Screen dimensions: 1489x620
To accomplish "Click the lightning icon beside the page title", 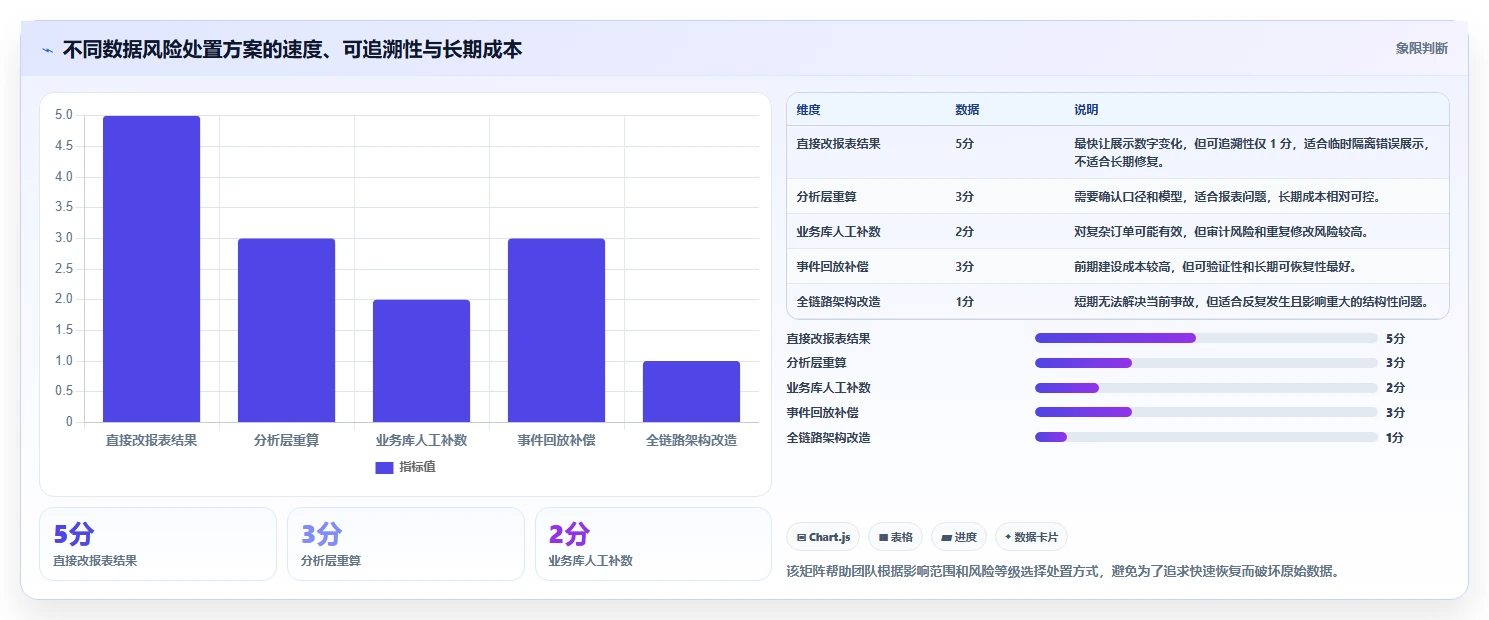I will coord(47,50).
